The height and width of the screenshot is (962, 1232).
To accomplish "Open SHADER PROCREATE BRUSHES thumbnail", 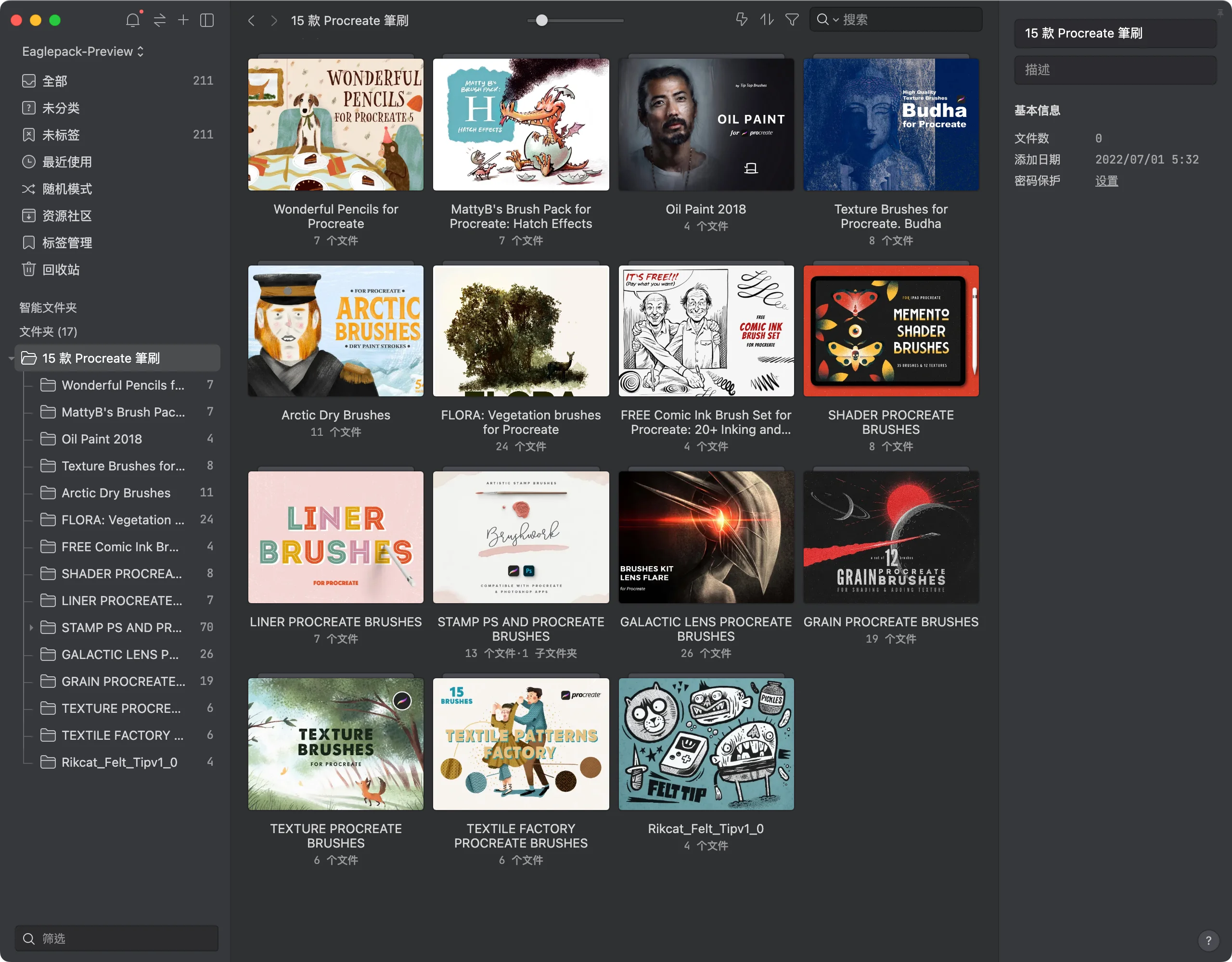I will pyautogui.click(x=891, y=331).
